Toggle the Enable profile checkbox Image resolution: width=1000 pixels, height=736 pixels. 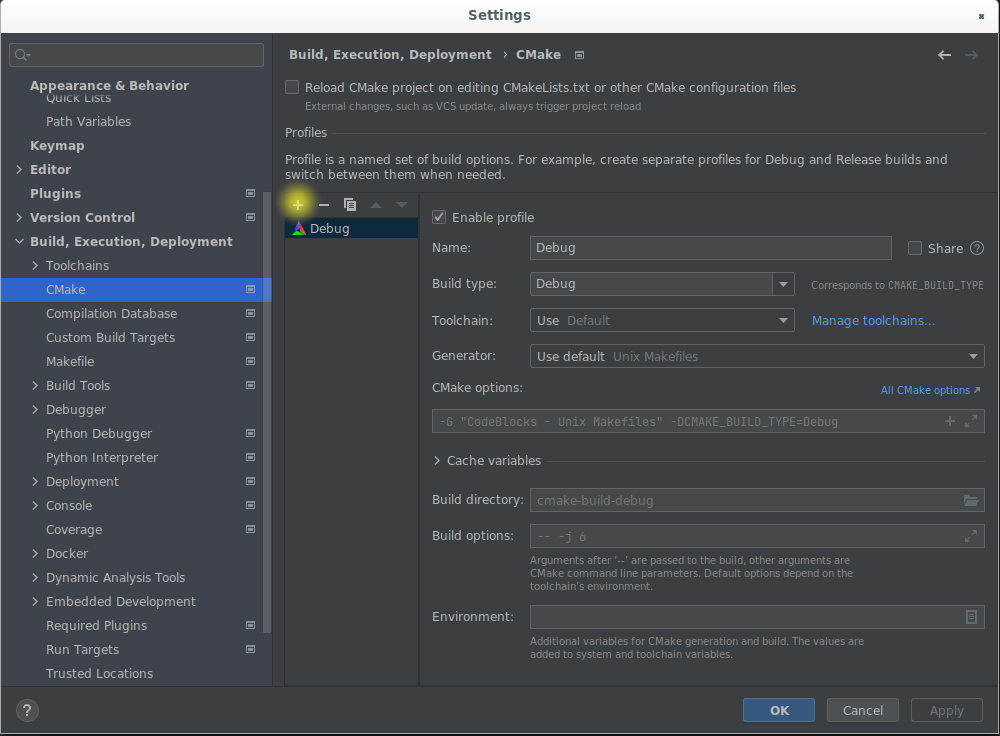(439, 217)
